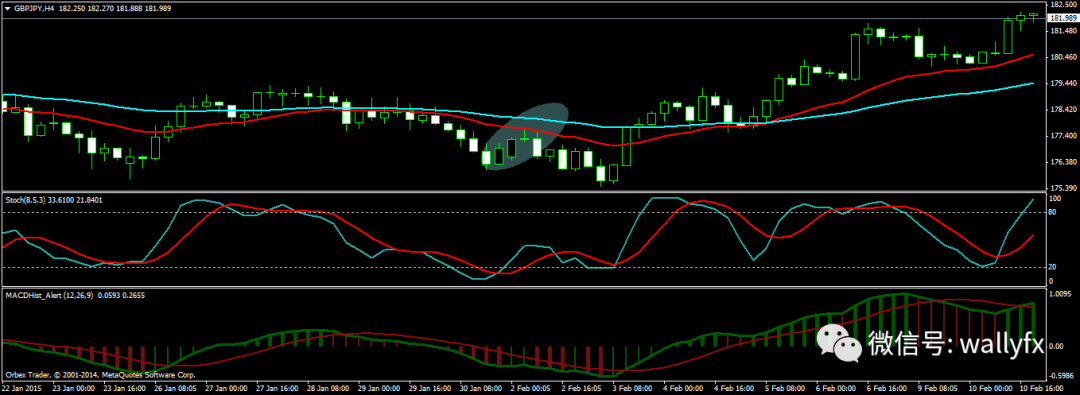1080x395 pixels.
Task: Click the 4 Feb 00:00 time label
Action: point(684,389)
